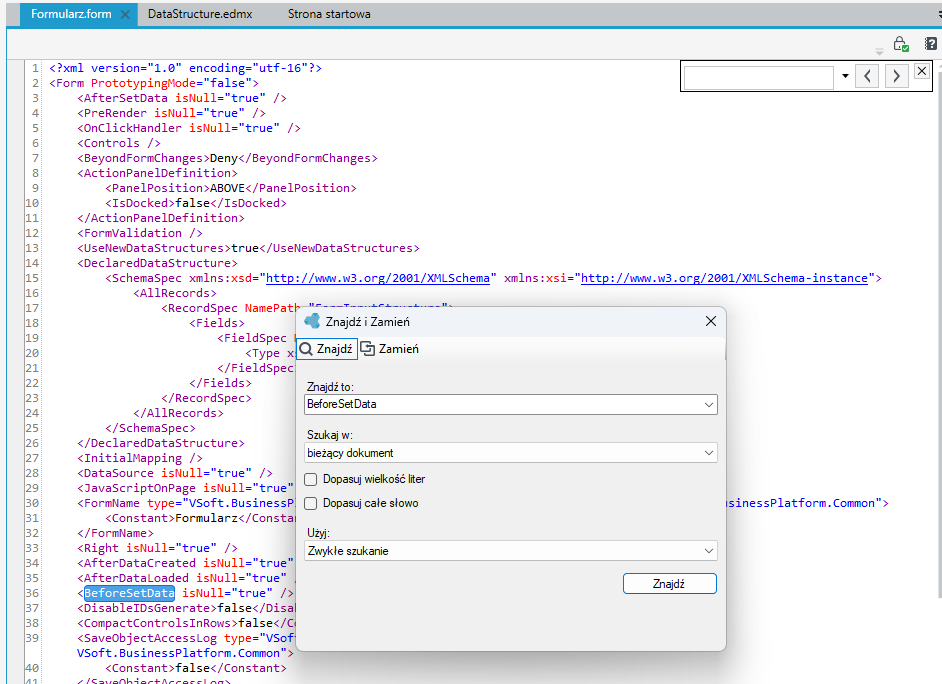Go to previous match in quick search bar
The height and width of the screenshot is (684, 942).
(867, 76)
